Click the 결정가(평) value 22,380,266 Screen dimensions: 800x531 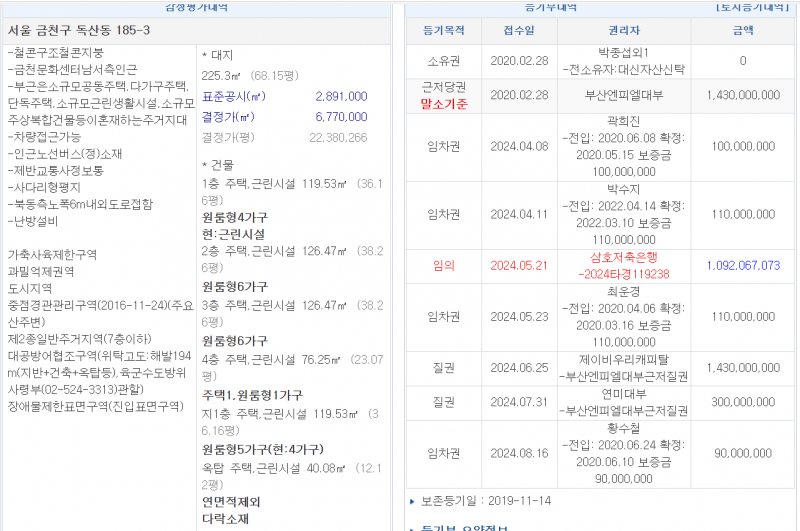(x=338, y=138)
